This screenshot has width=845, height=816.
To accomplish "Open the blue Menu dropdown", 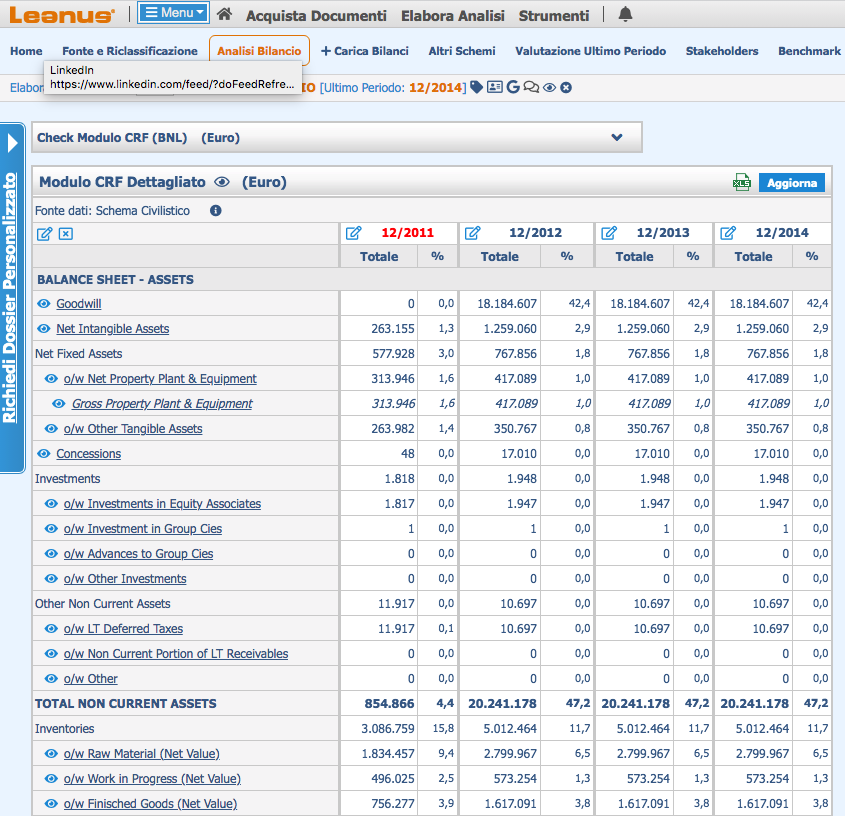I will point(173,13).
